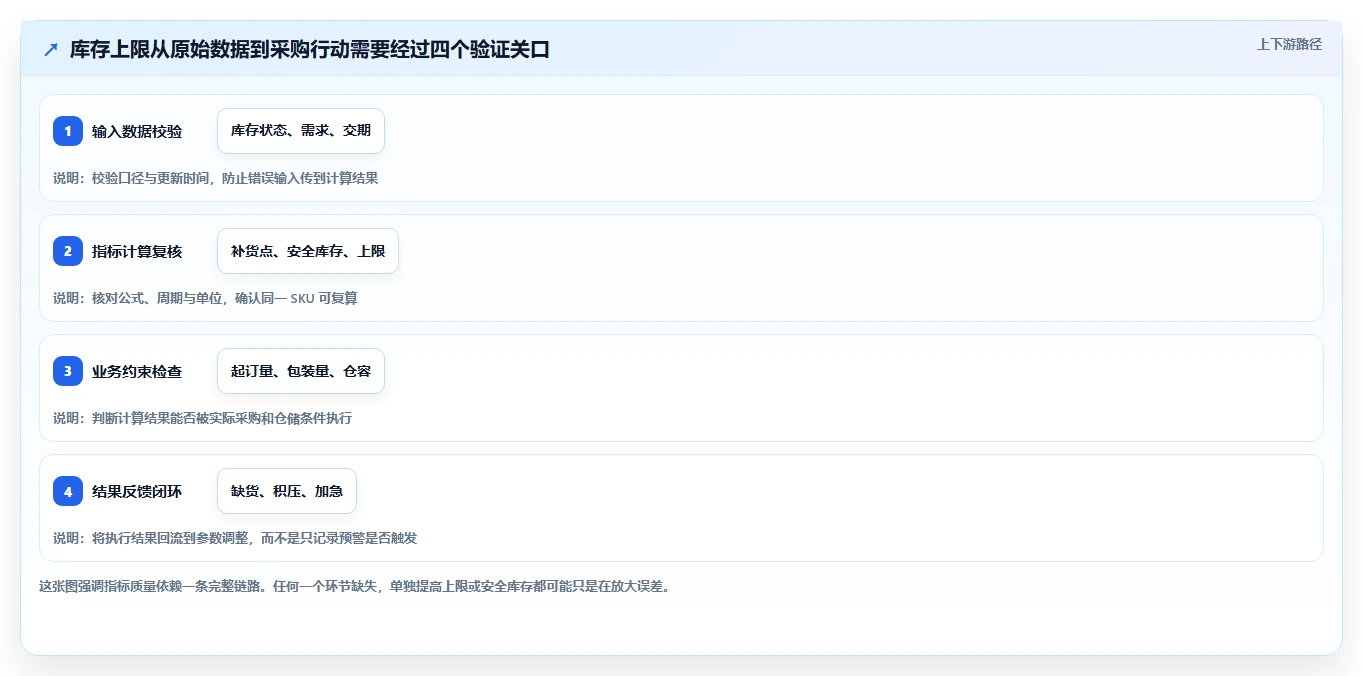Click the step 2 number badge
Image resolution: width=1363 pixels, height=676 pixels.
tap(68, 251)
